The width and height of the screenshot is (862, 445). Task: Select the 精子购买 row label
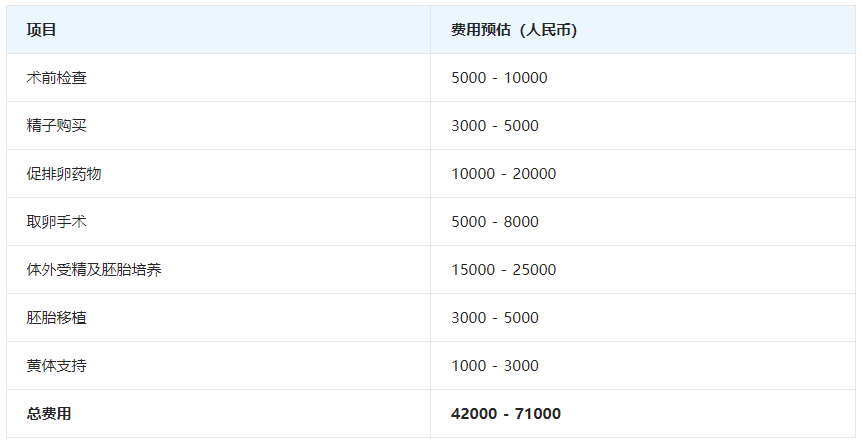pyautogui.click(x=57, y=126)
